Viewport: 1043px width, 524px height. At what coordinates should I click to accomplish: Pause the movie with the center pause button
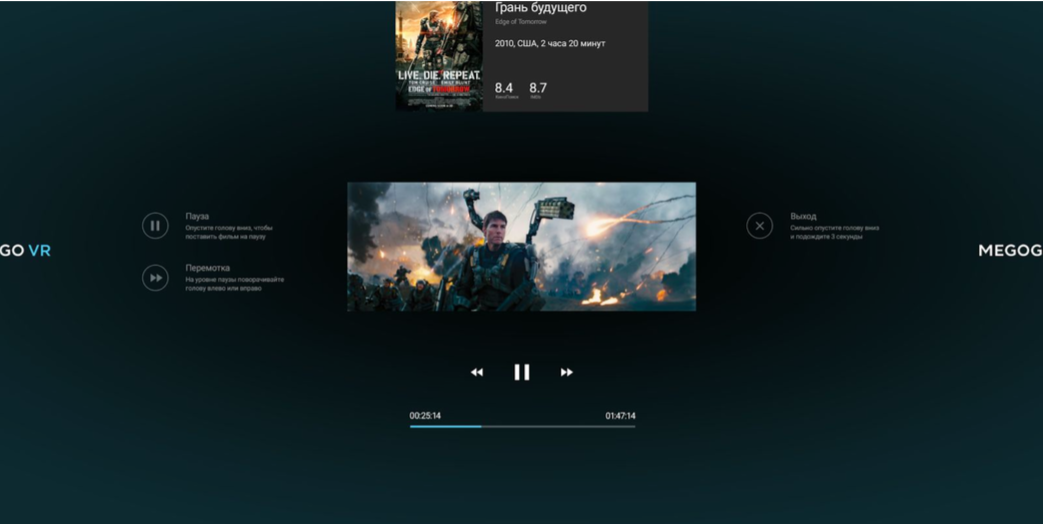pos(521,372)
